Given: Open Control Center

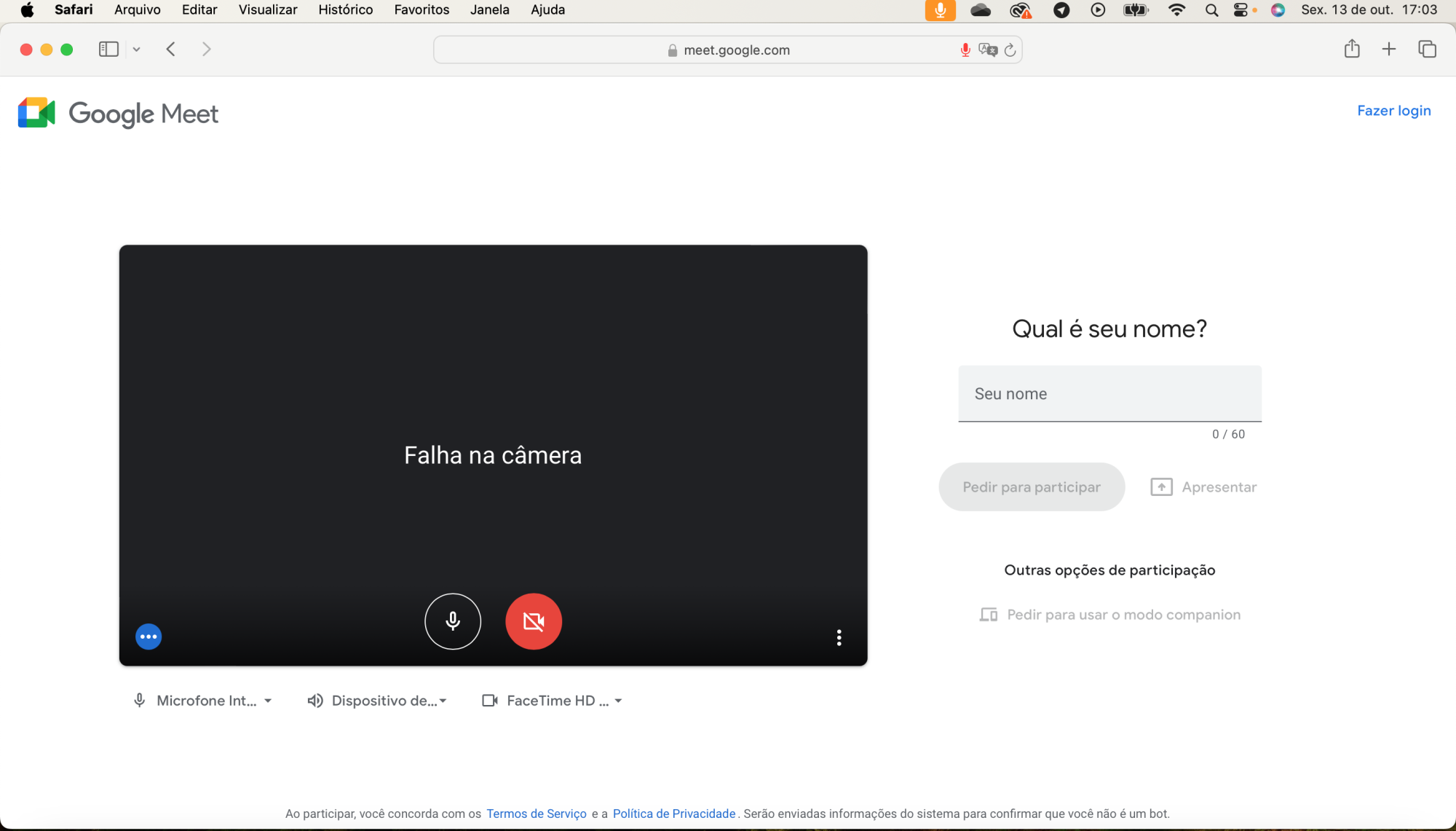Looking at the screenshot, I should [1243, 10].
